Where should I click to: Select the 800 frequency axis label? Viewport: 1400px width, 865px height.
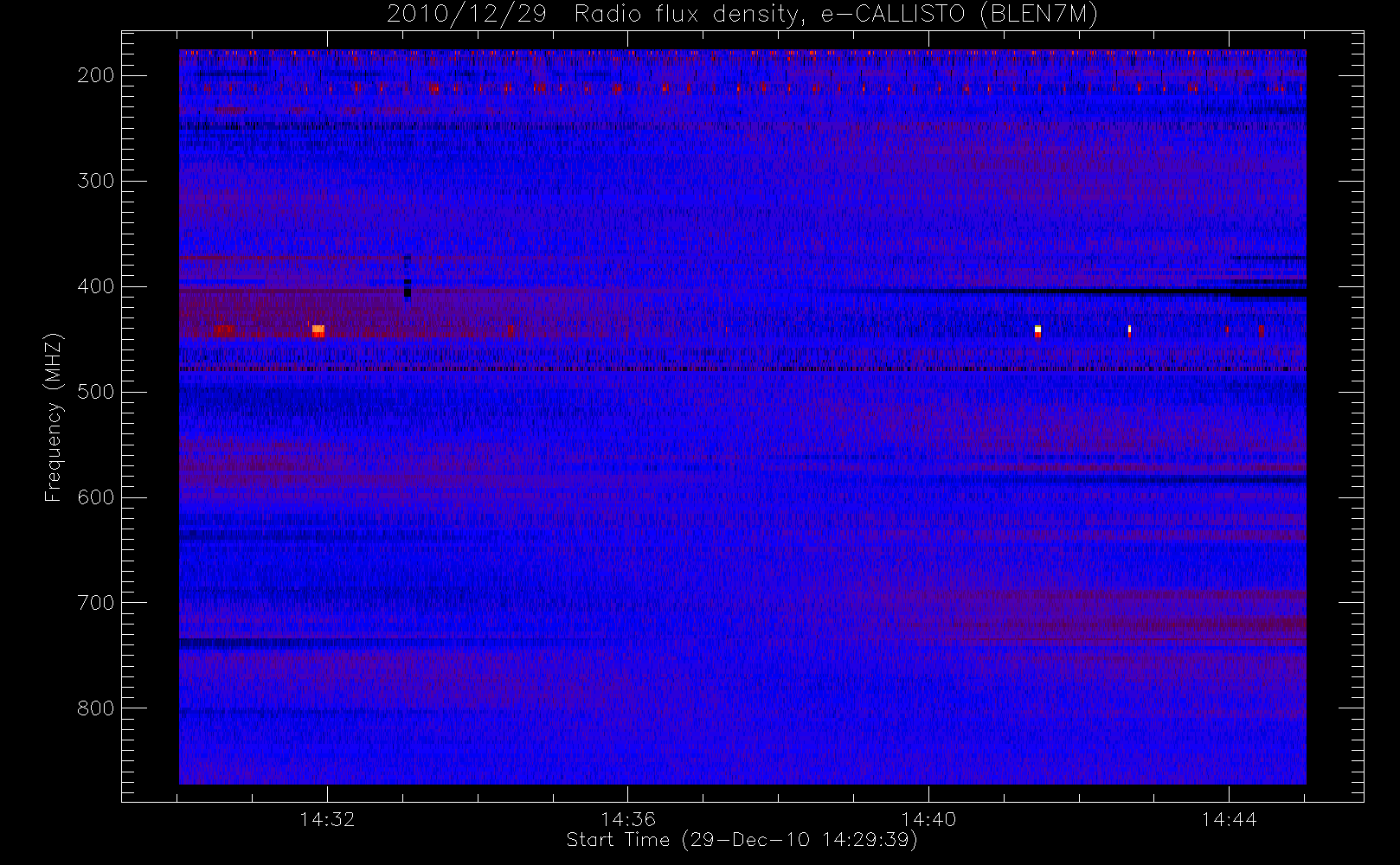(95, 708)
